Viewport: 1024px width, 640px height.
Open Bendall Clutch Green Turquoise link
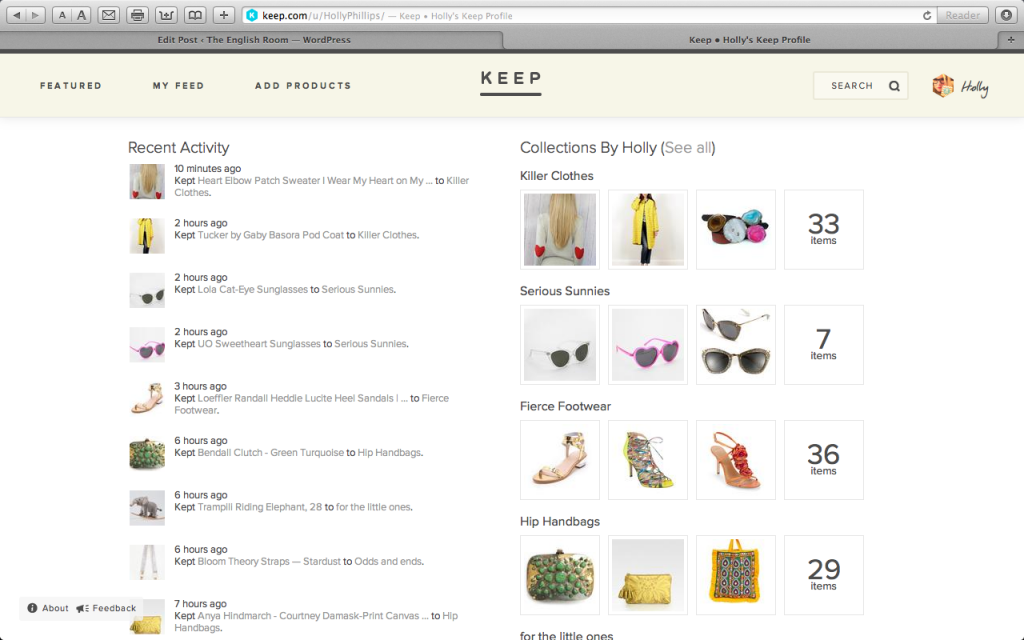pos(270,452)
